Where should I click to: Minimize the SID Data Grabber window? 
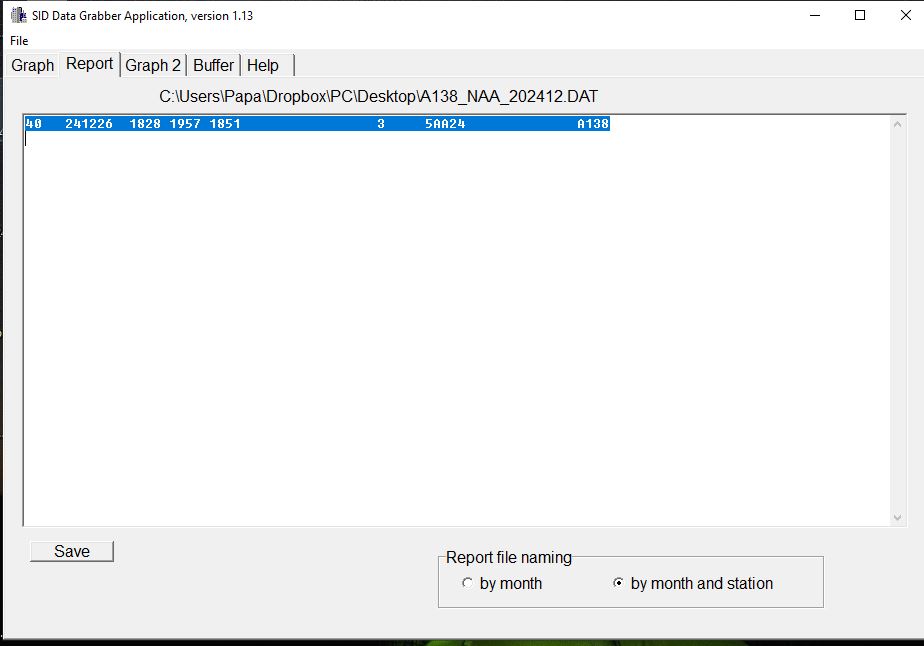tap(815, 15)
